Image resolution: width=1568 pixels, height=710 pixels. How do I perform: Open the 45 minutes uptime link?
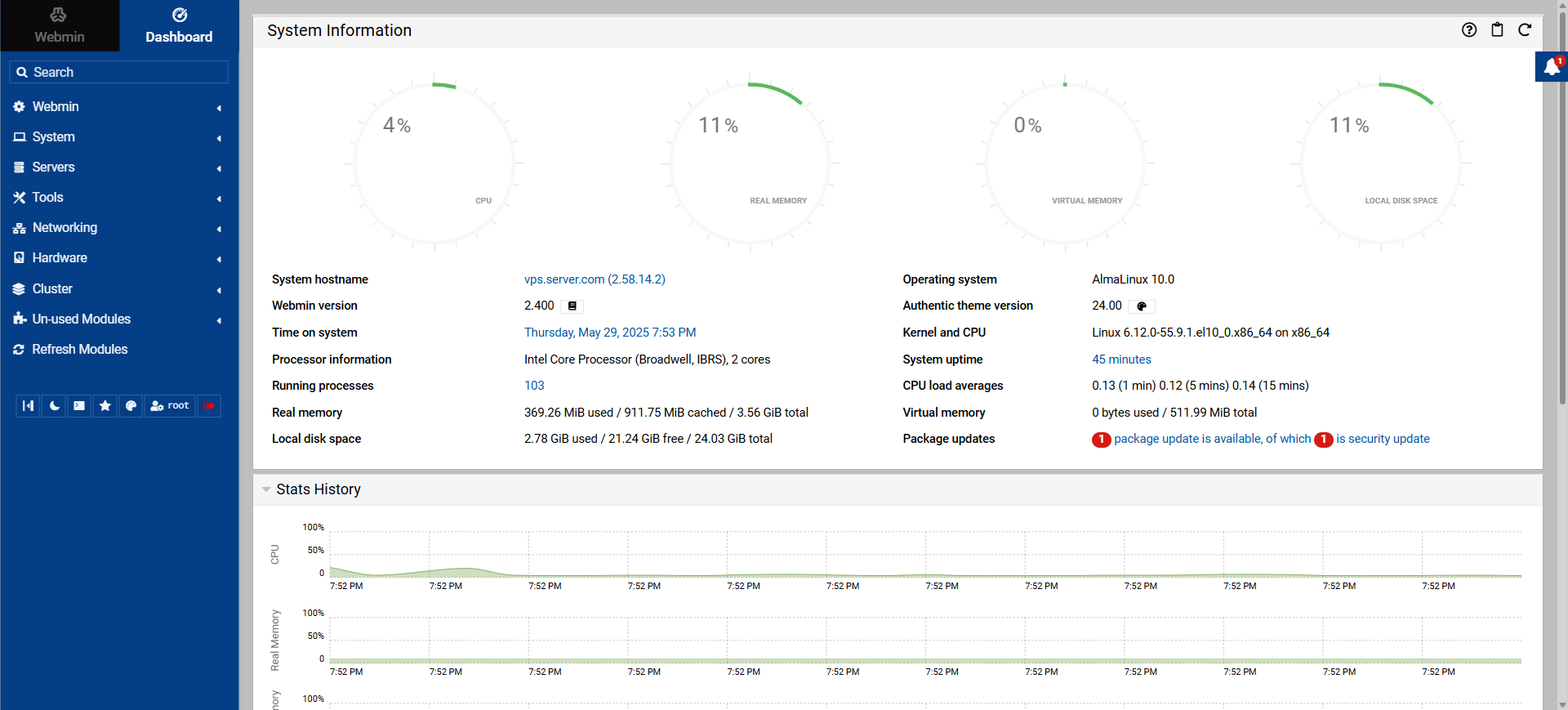coord(1121,359)
